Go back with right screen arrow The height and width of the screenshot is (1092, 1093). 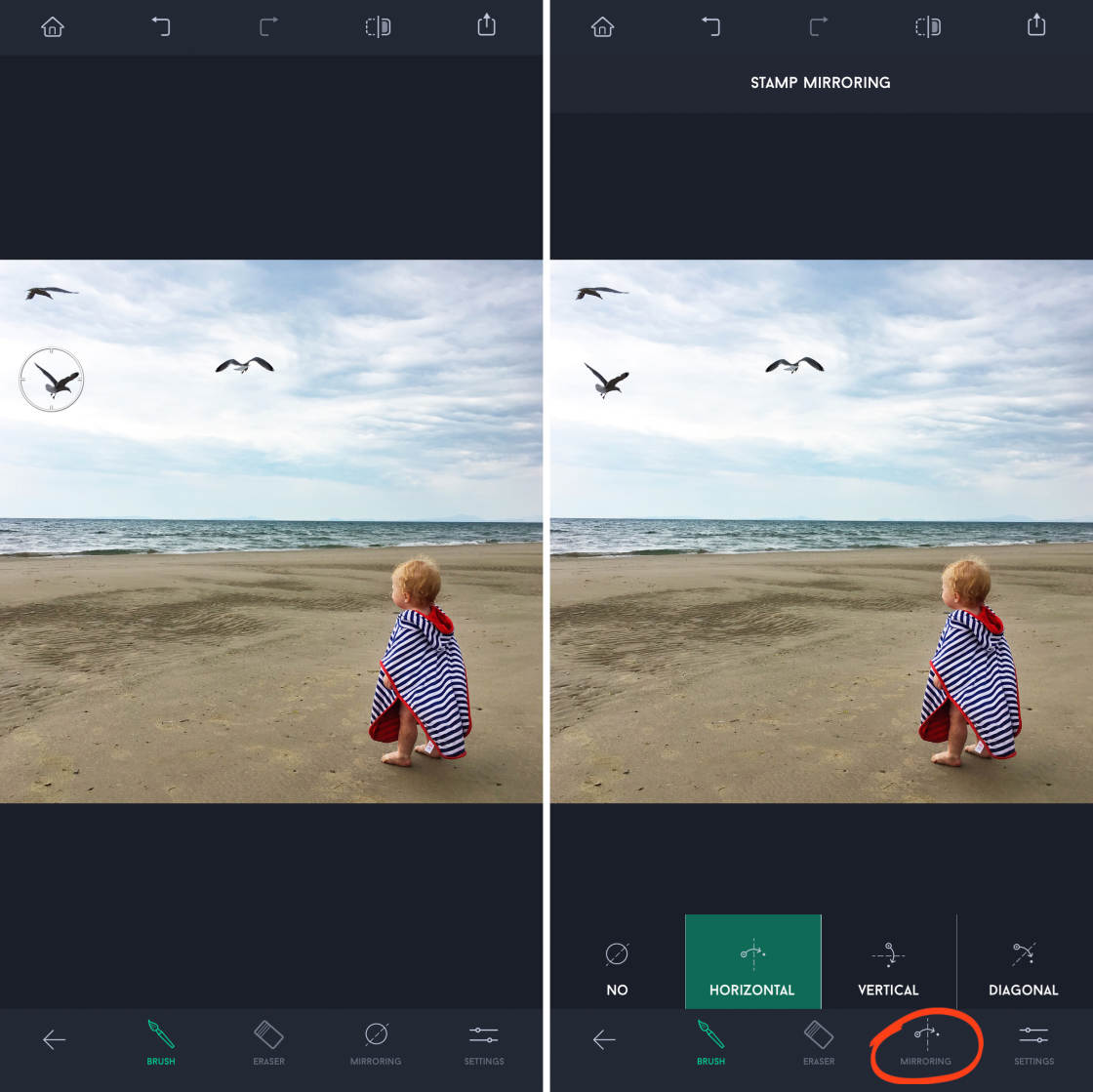tap(604, 1039)
